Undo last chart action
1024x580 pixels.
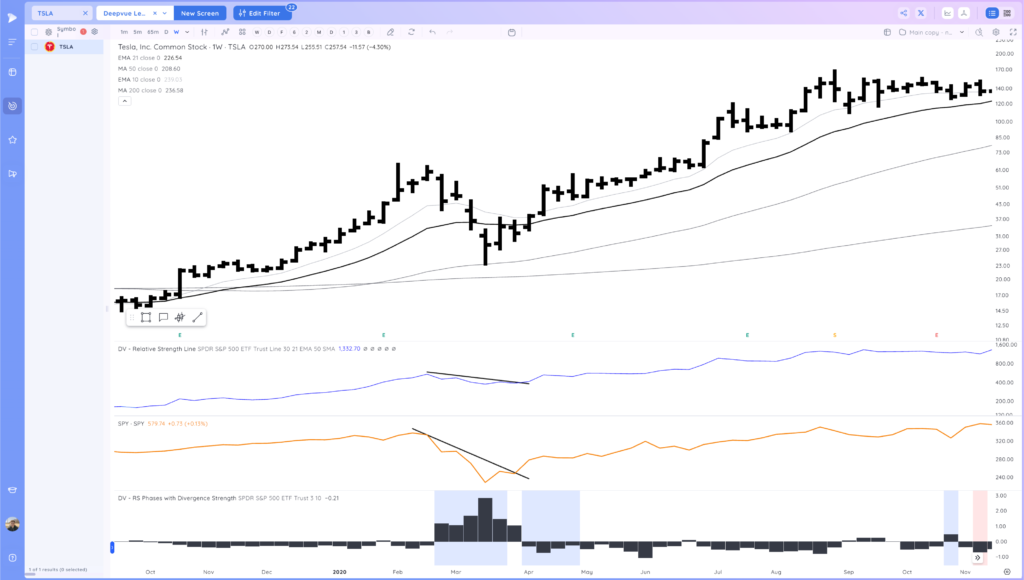[432, 32]
